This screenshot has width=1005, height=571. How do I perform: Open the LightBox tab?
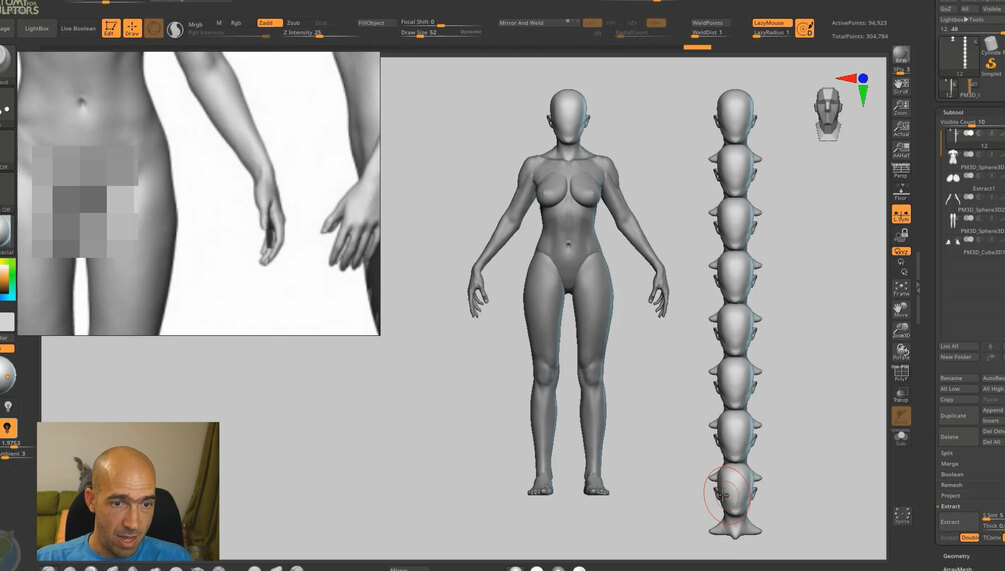click(x=37, y=28)
